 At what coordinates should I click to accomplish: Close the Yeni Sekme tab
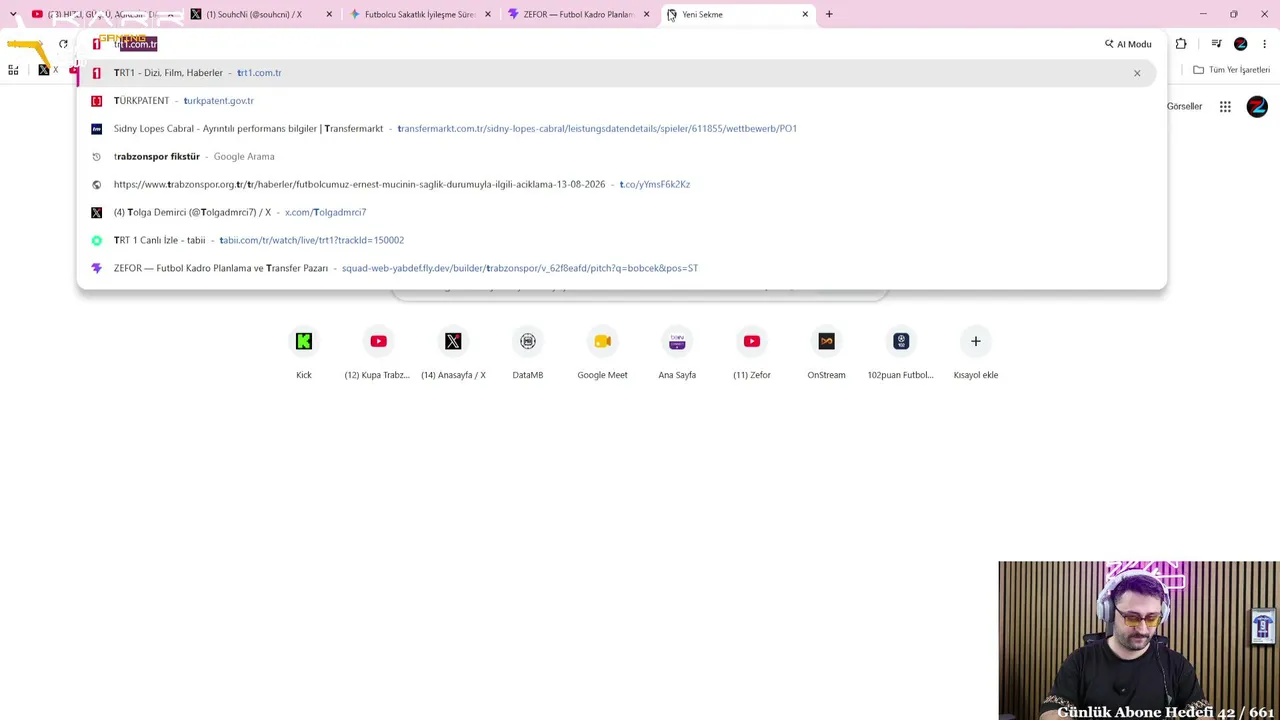pos(805,14)
